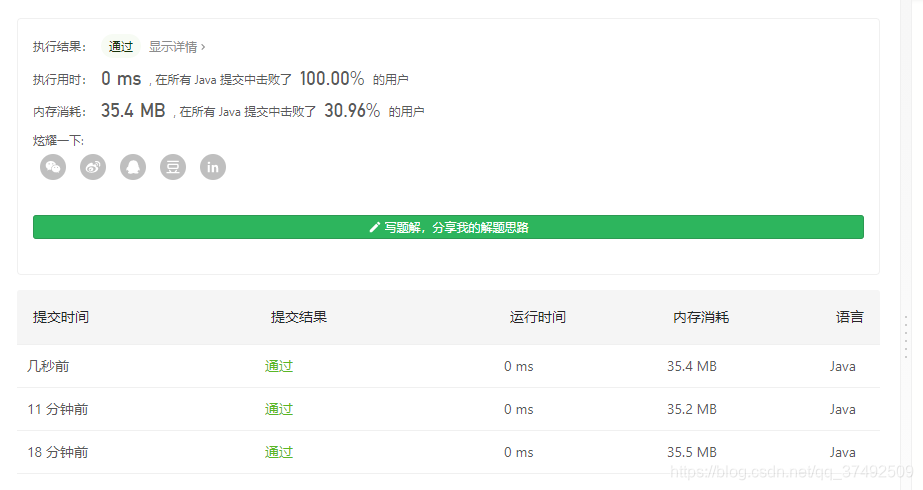Click the 35.2 MB table cell
This screenshot has width=923, height=490.
[x=692, y=409]
